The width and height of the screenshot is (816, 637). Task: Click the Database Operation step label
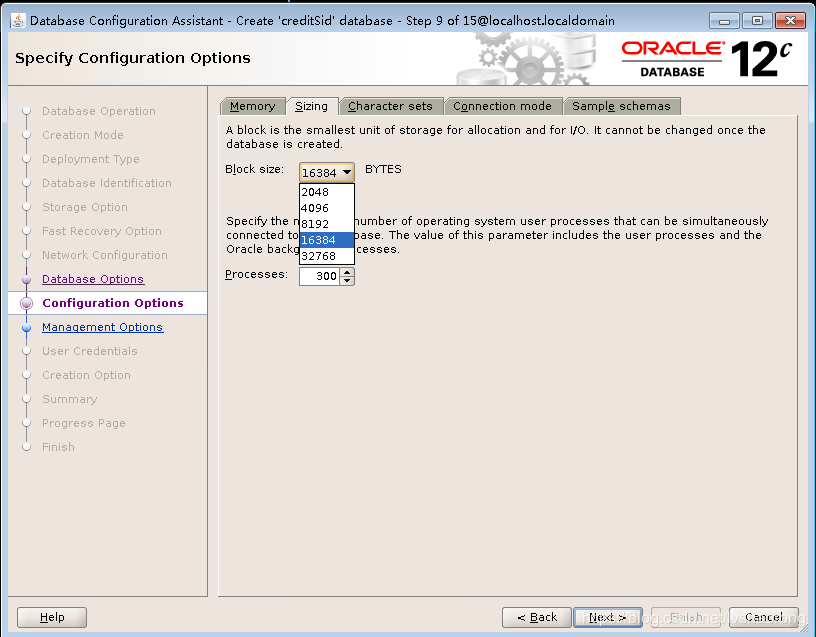click(99, 111)
